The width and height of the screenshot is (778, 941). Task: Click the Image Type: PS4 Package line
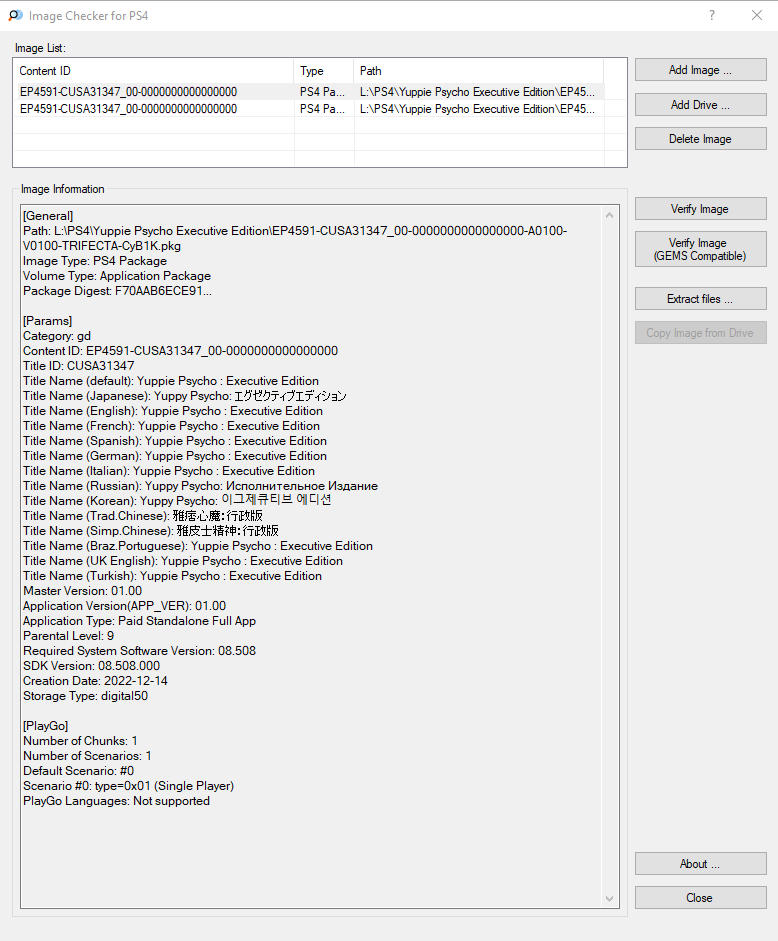(95, 261)
